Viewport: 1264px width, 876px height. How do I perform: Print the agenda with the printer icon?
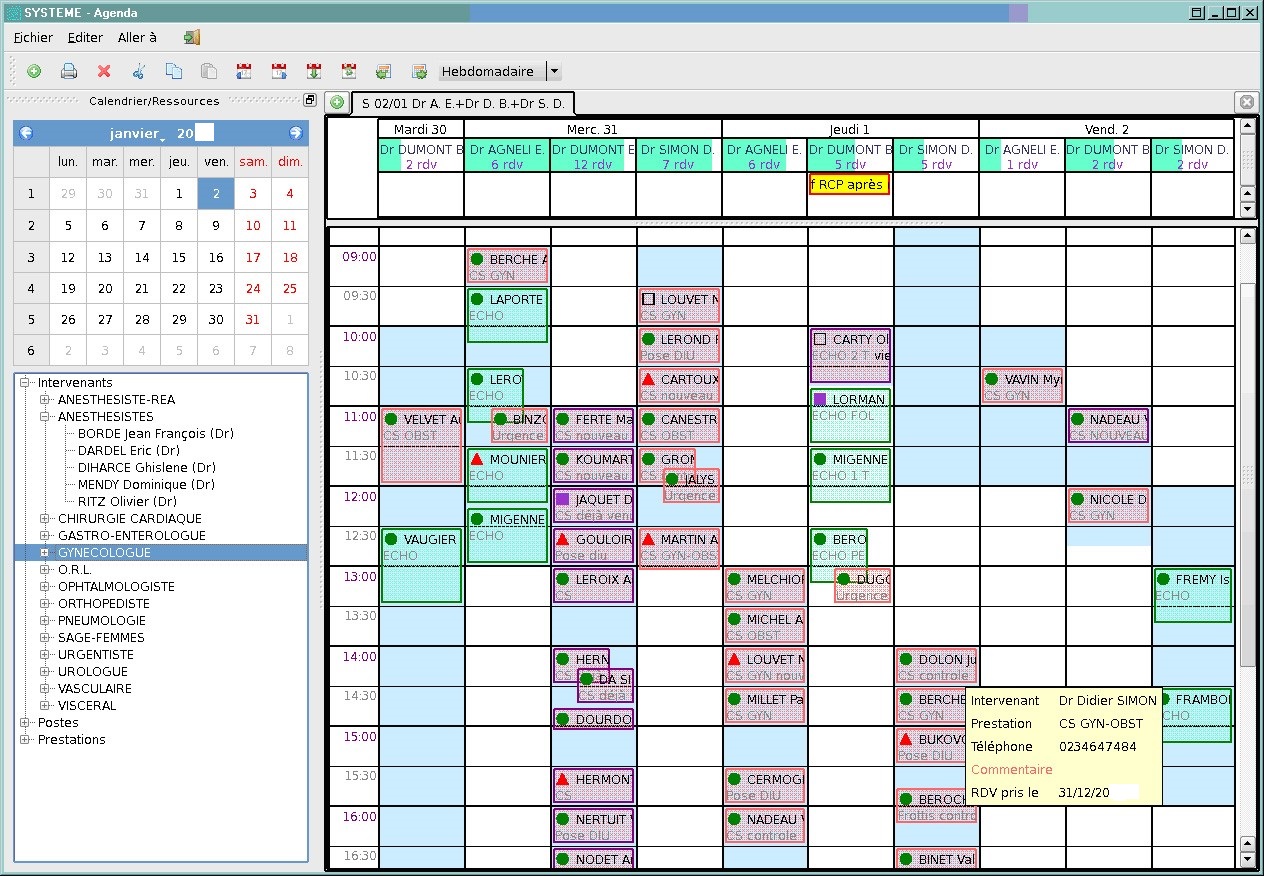(69, 71)
